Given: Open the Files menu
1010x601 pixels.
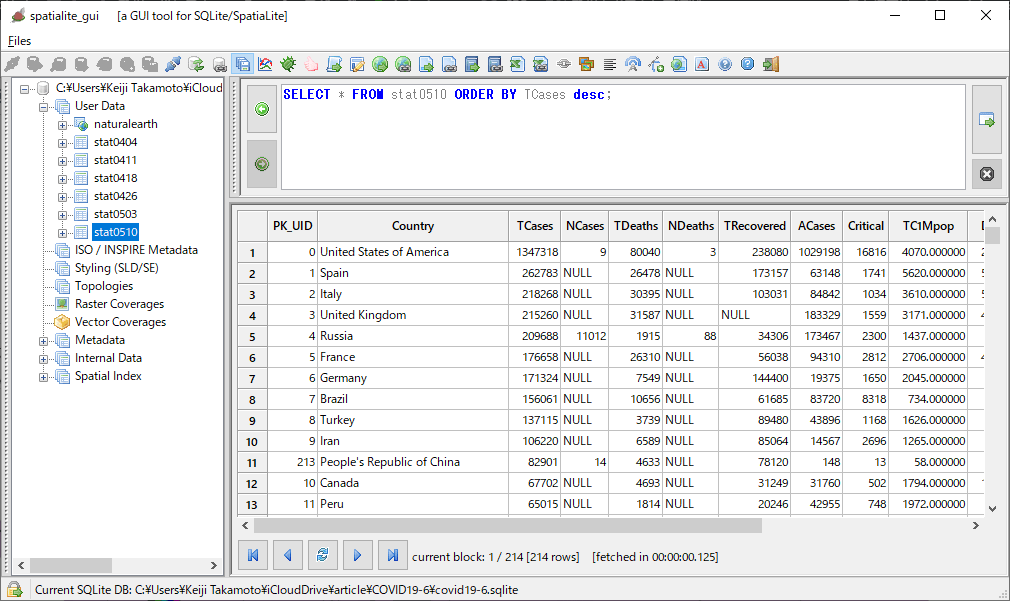Looking at the screenshot, I should click(x=19, y=41).
